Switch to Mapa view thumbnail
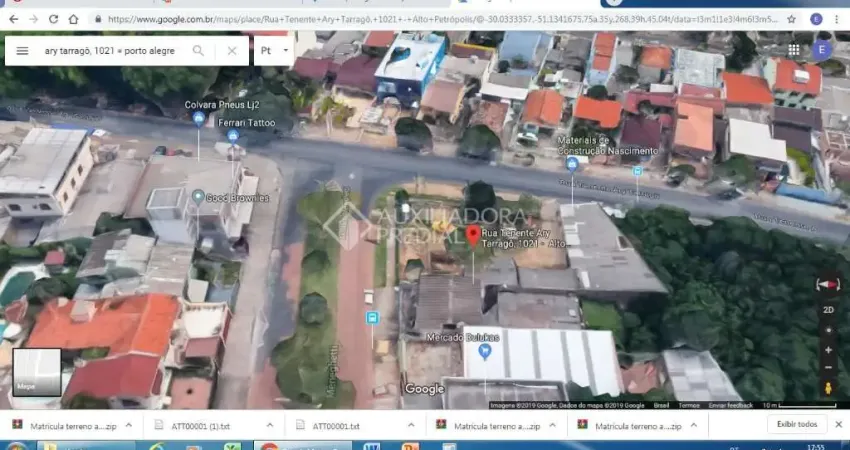The width and height of the screenshot is (850, 450). [37, 372]
